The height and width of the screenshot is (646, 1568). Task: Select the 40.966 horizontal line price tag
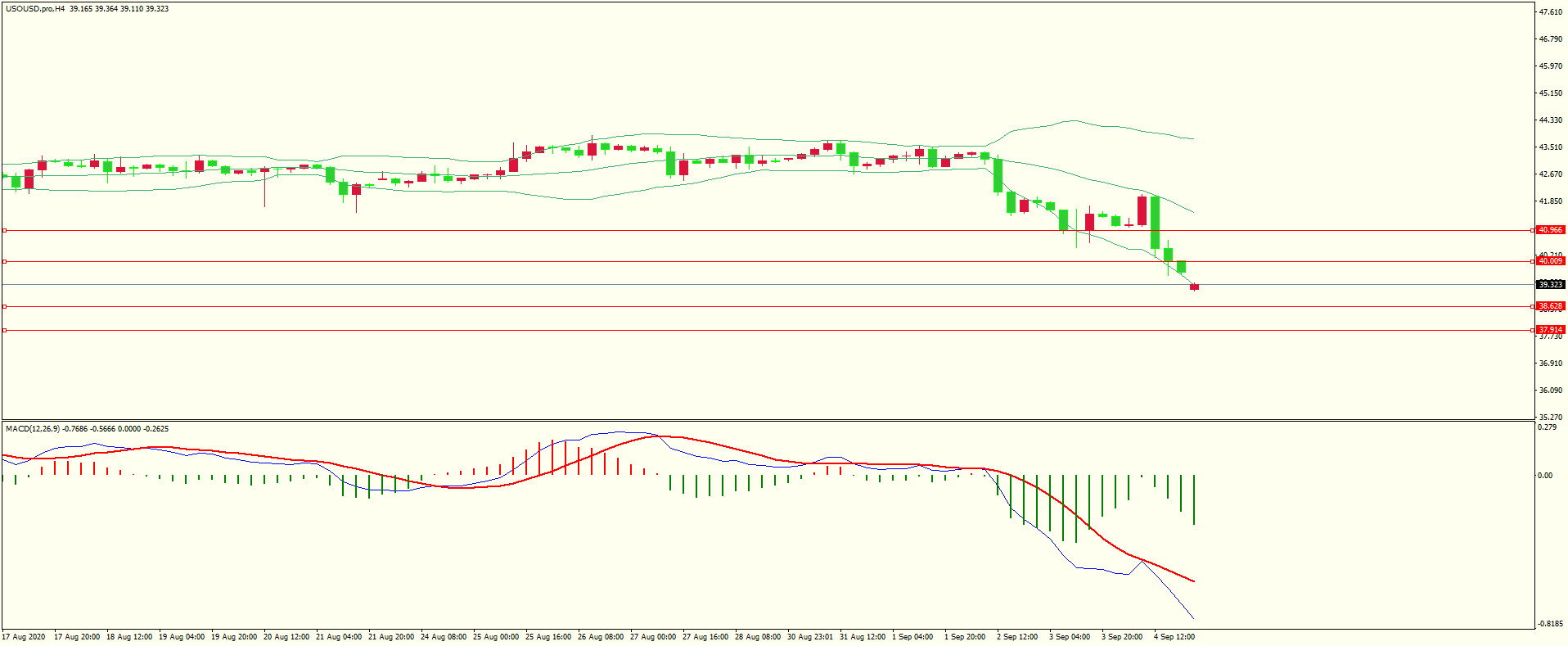point(1550,230)
